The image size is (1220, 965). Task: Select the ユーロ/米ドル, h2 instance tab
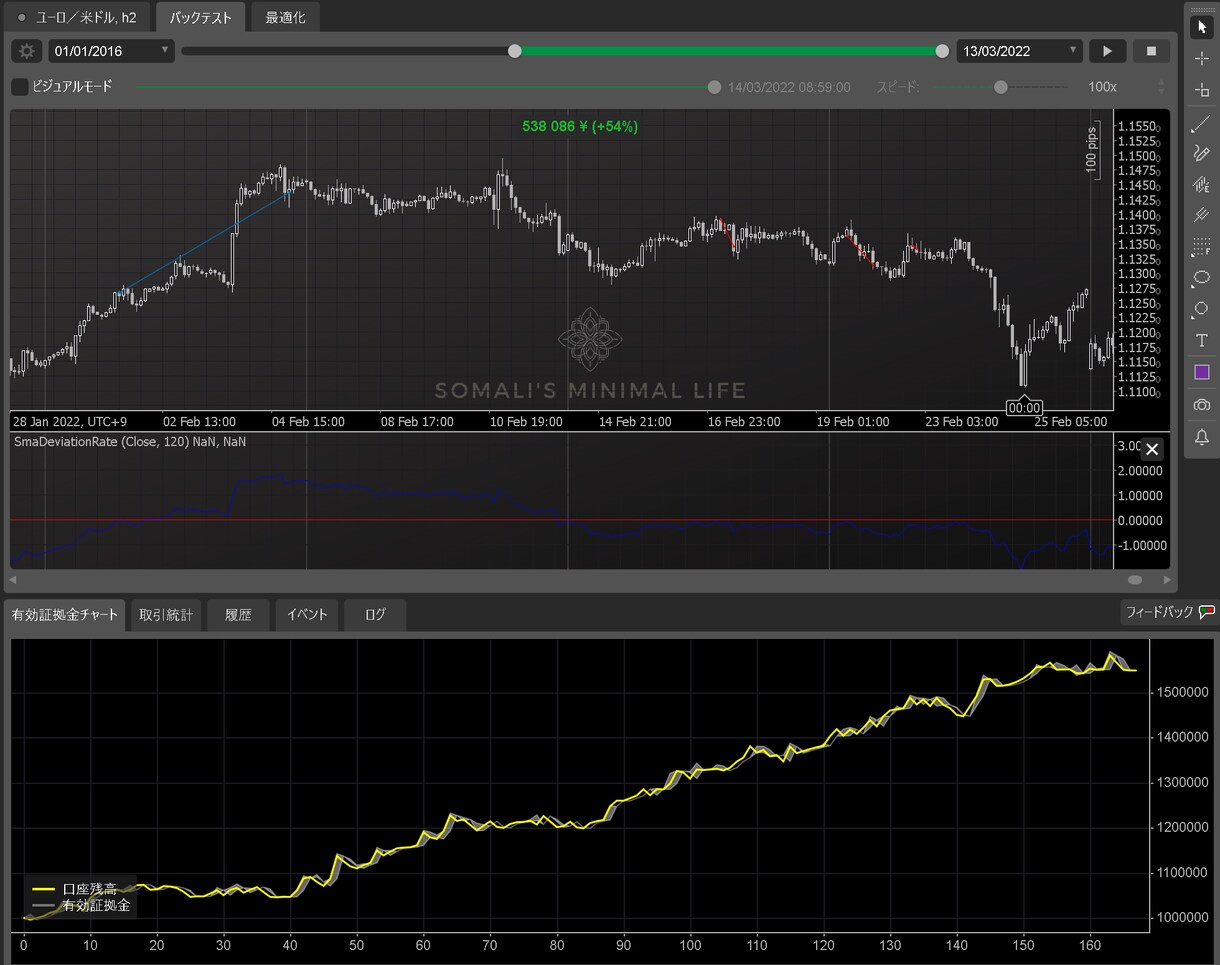pyautogui.click(x=78, y=17)
